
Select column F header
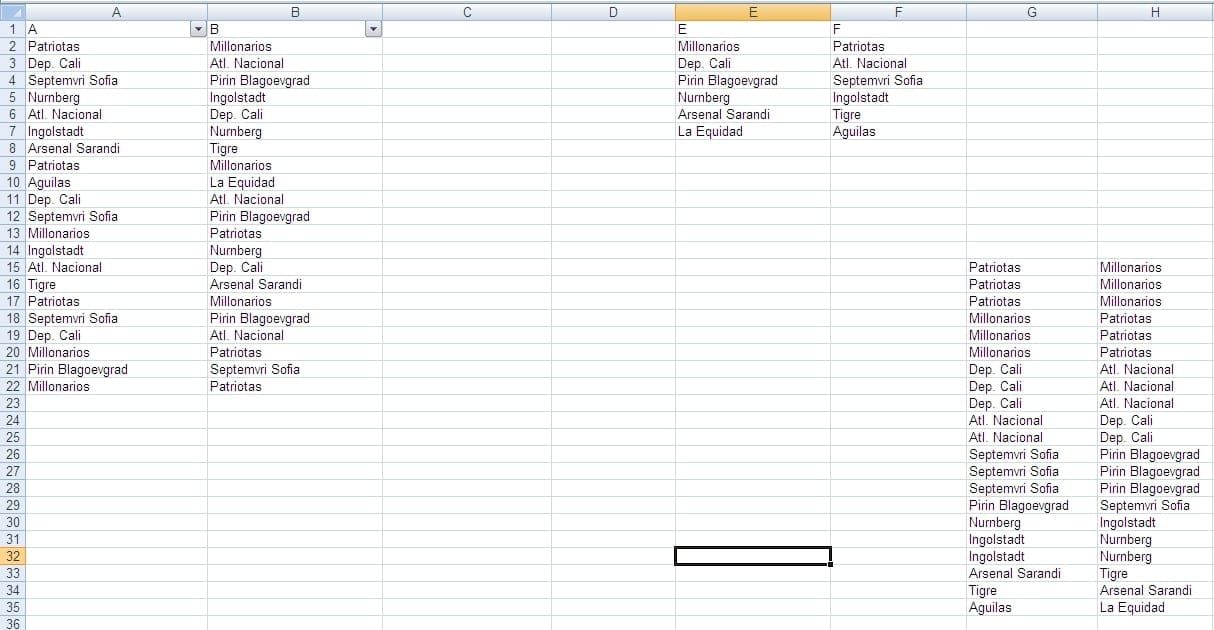(x=898, y=12)
